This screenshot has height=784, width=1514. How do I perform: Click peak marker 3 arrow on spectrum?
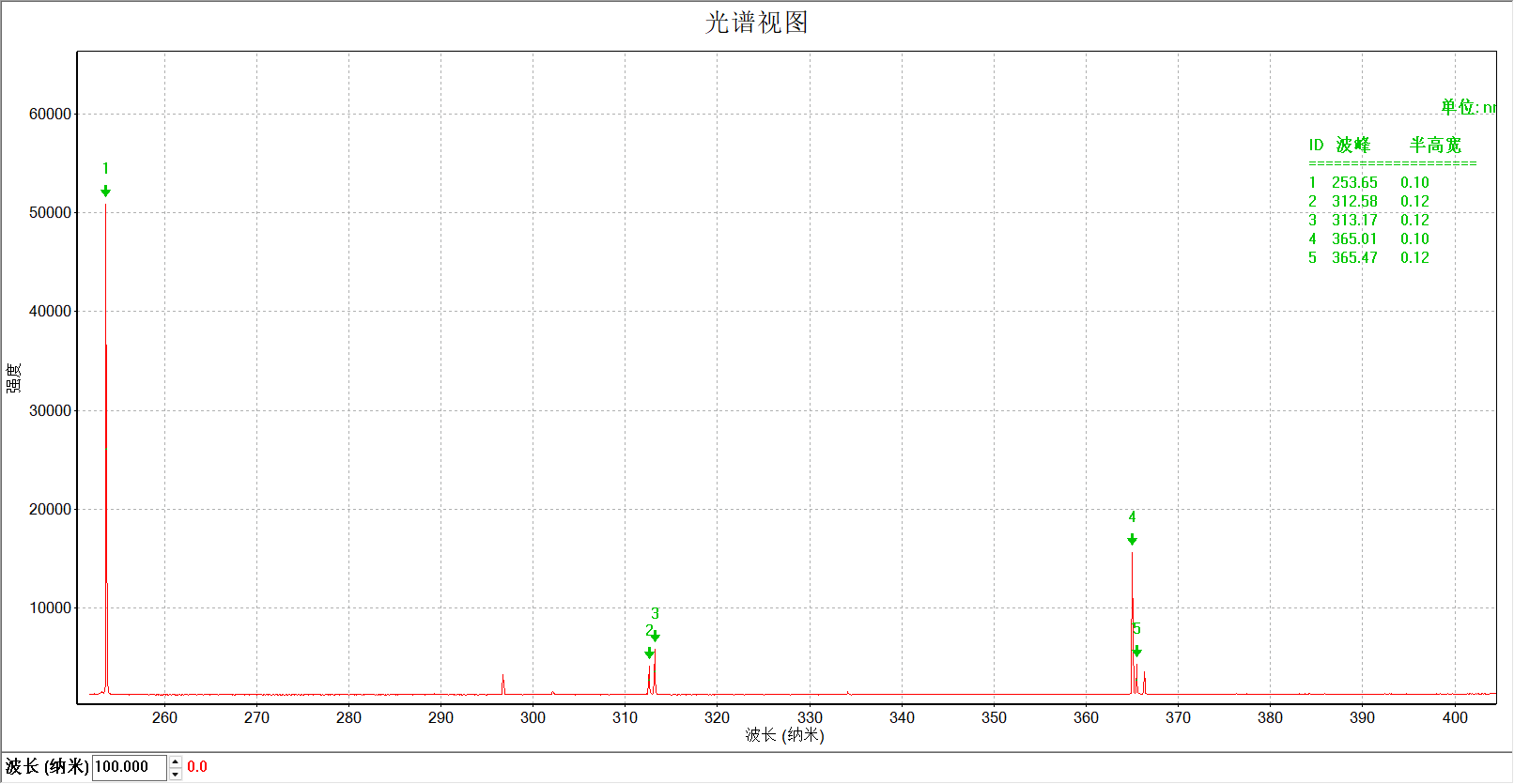tap(656, 637)
